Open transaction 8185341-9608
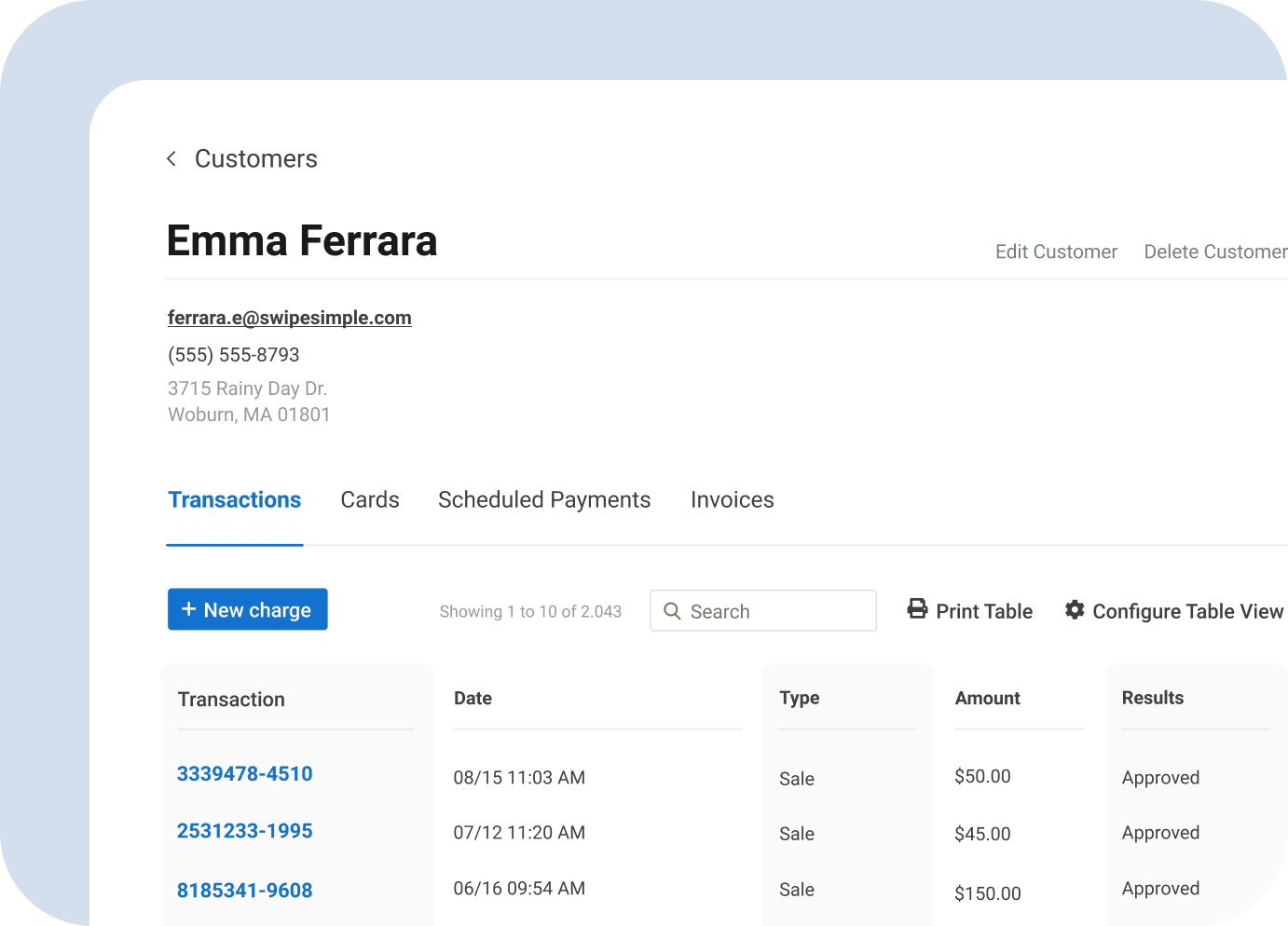The height and width of the screenshot is (926, 1288). click(x=244, y=890)
